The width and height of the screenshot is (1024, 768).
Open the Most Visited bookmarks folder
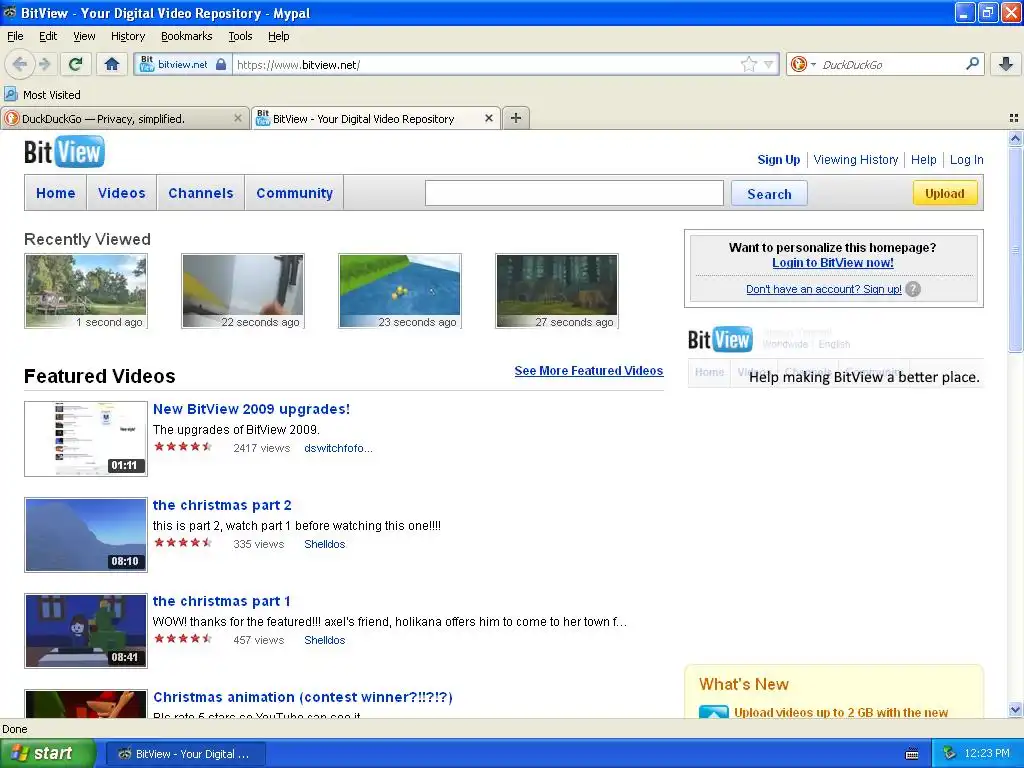coord(42,95)
